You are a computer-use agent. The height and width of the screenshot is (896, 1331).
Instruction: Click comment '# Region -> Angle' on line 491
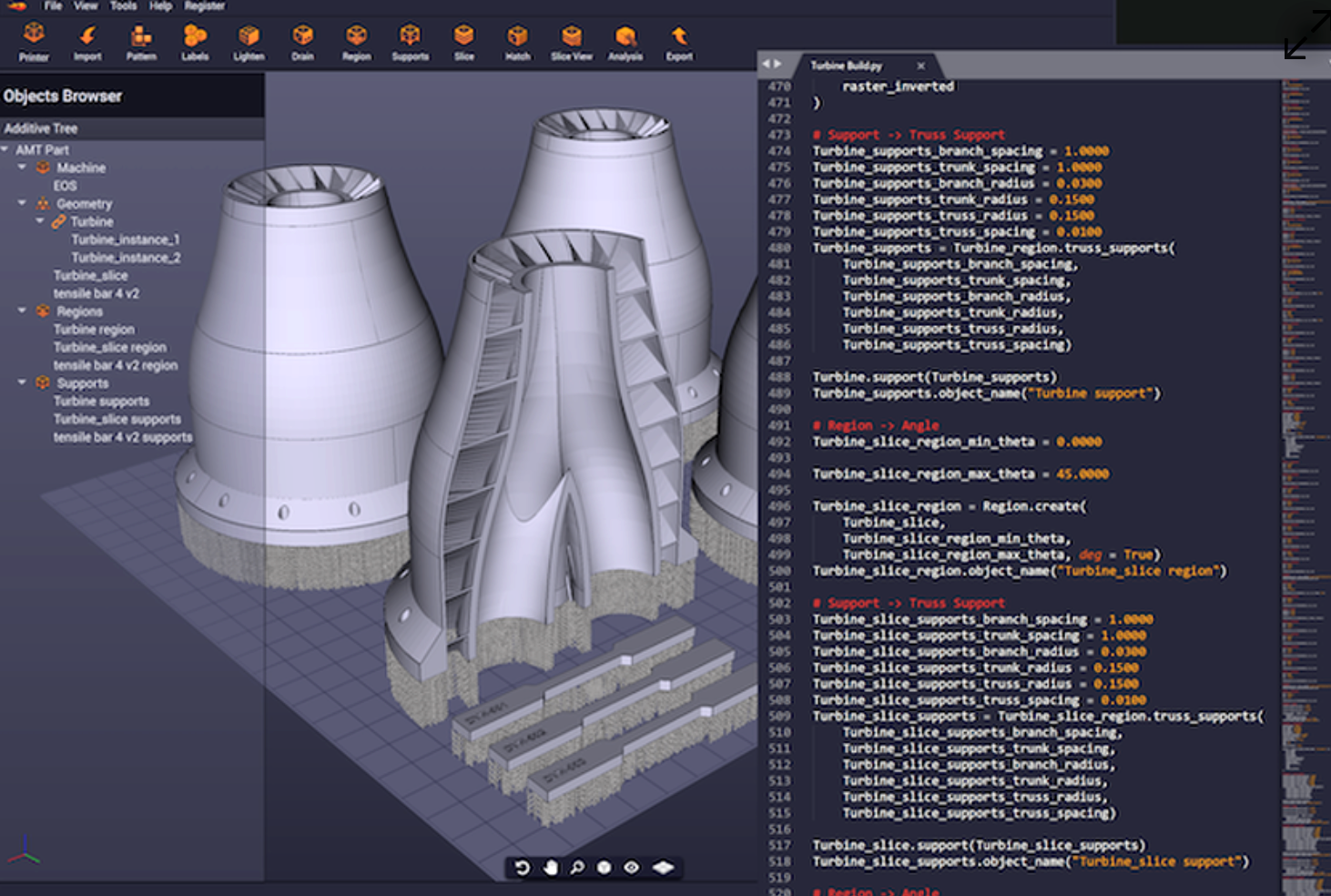[x=875, y=425]
